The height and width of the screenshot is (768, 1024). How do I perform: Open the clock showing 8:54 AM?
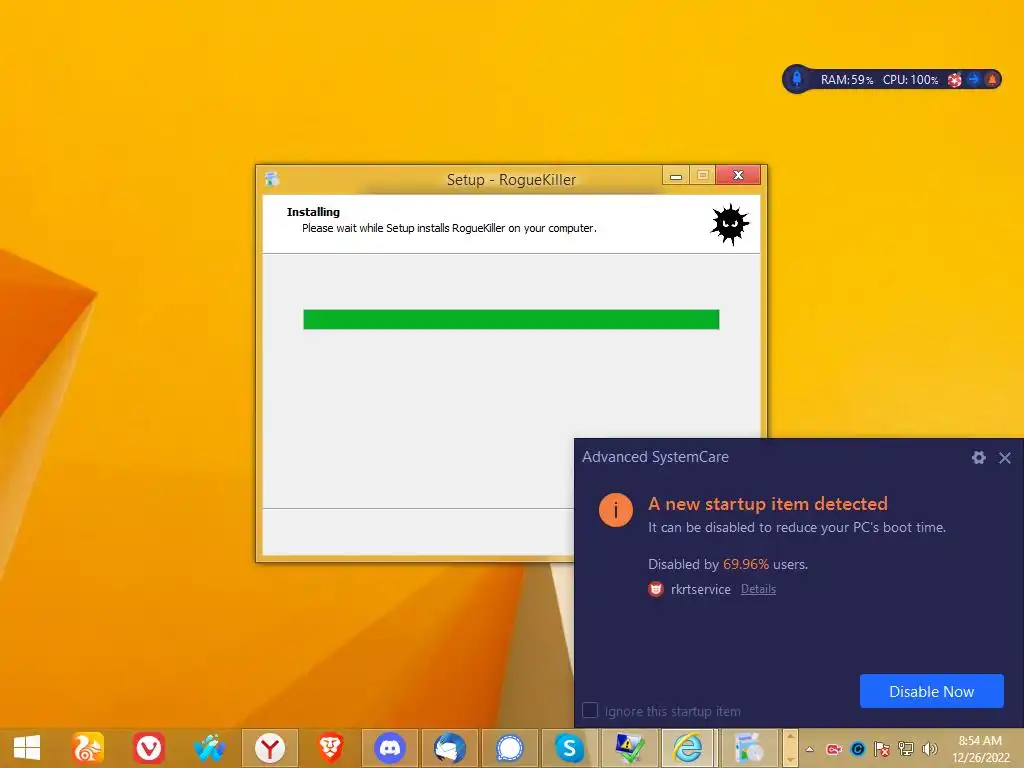click(x=980, y=749)
